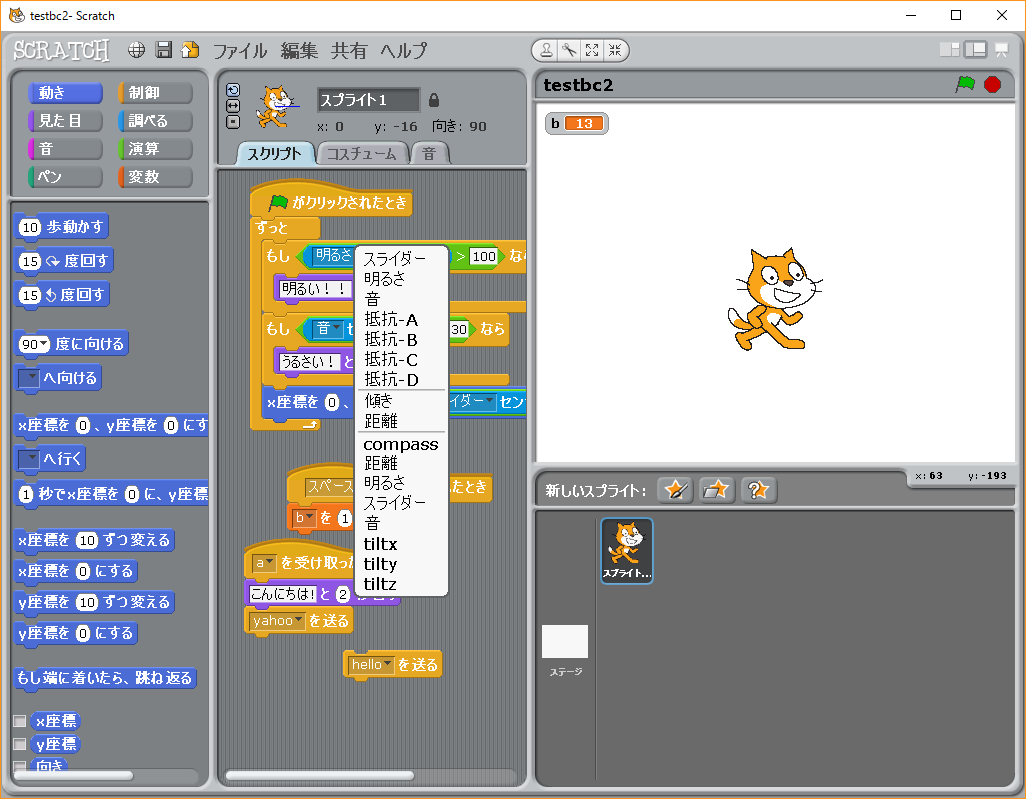Open the yahoo broadcast message dropdown
This screenshot has height=799, width=1026.
click(x=299, y=621)
